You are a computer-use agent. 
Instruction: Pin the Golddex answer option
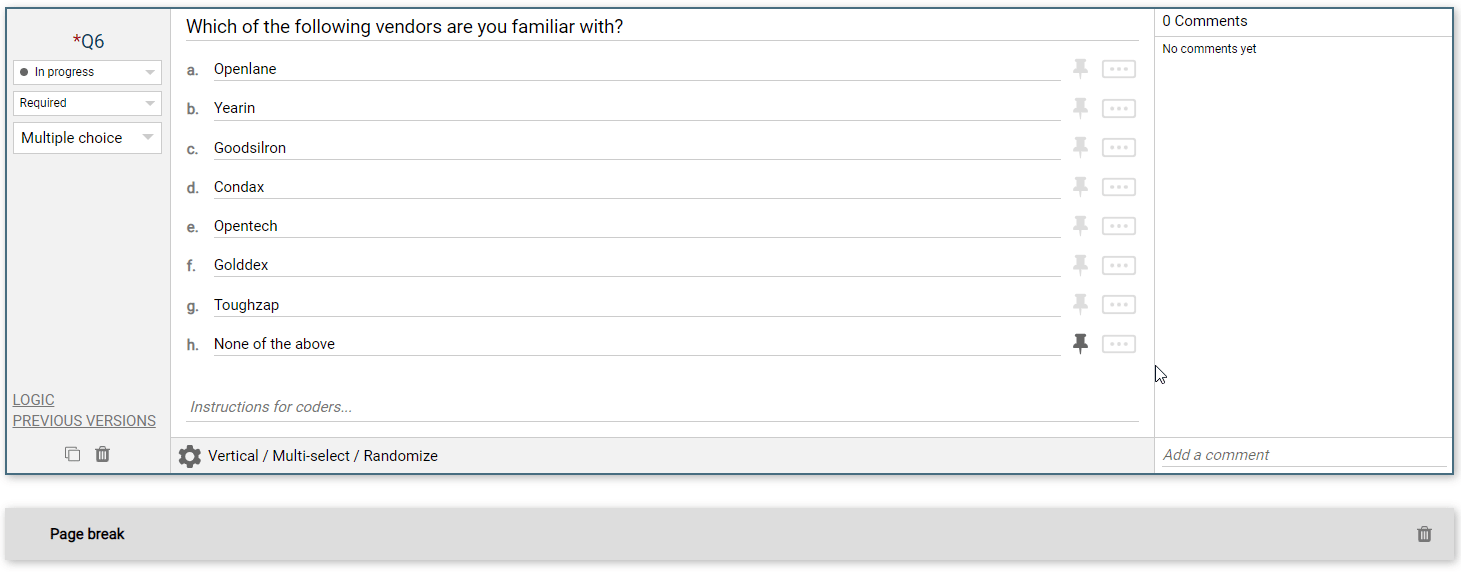tap(1080, 265)
